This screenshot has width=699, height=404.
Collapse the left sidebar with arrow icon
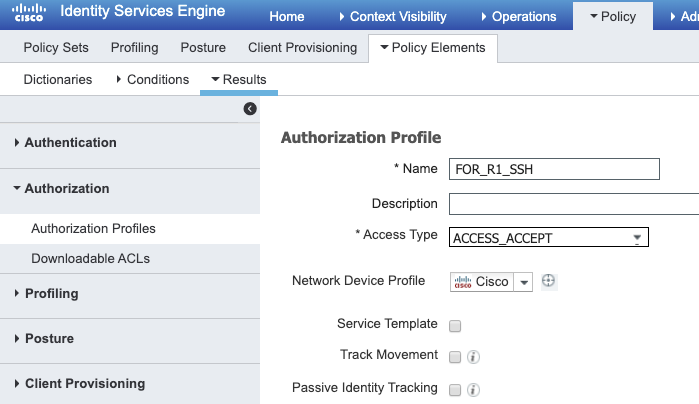tap(250, 109)
